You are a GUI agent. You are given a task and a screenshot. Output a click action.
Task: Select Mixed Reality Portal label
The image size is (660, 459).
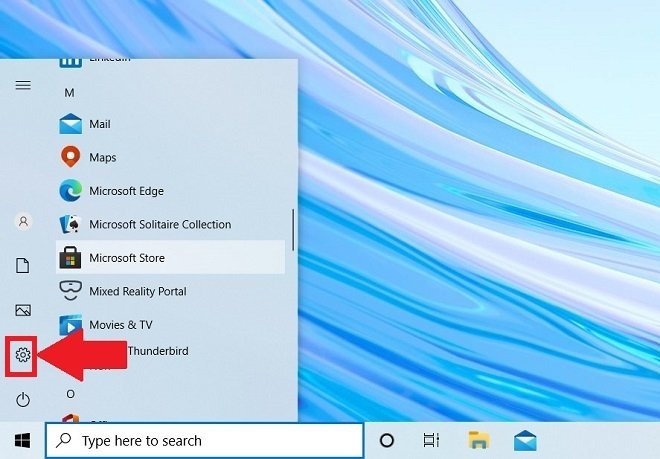tap(138, 291)
